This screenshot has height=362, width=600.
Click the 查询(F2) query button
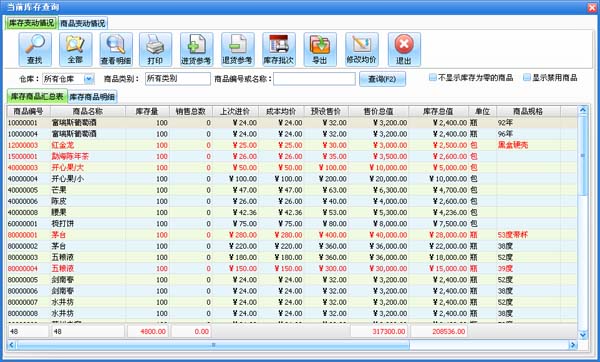point(382,79)
